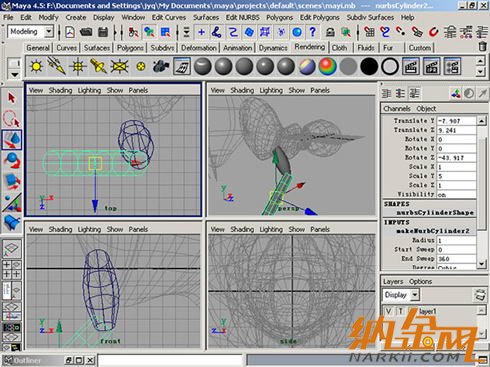The image size is (490, 367).
Task: Toggle layer1 template T box
Action: coord(401,311)
